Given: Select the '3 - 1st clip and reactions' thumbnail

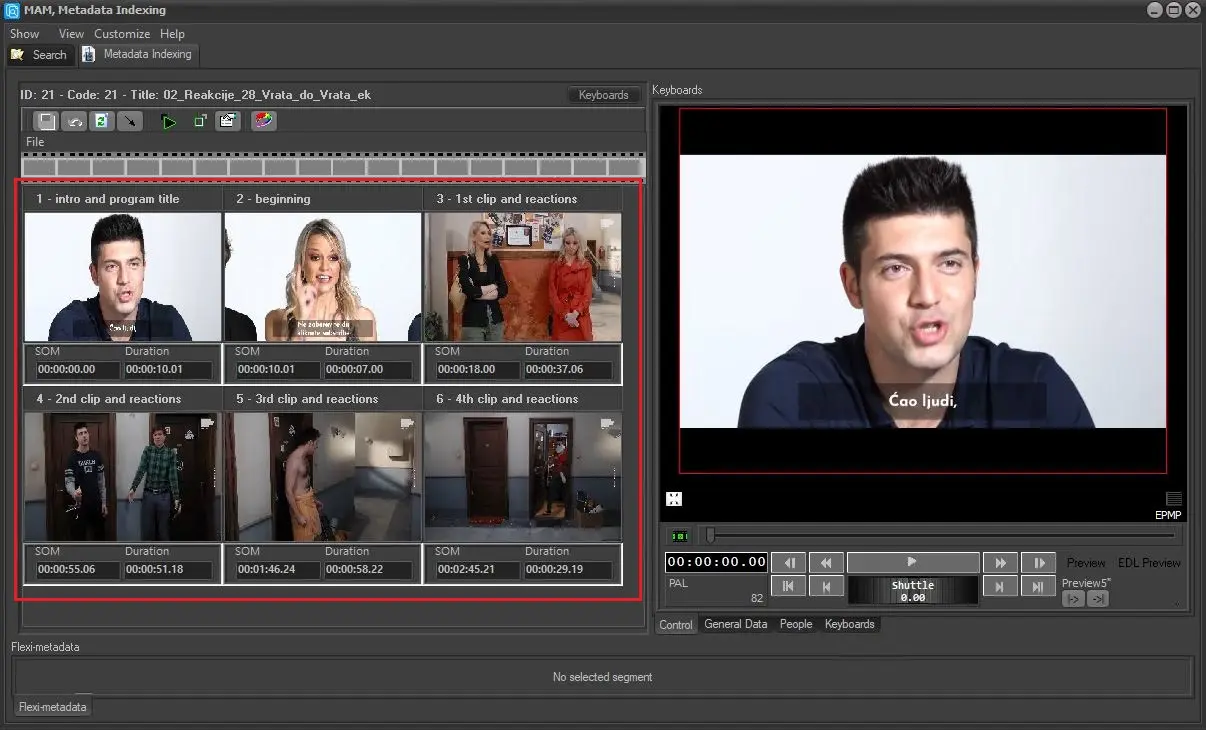Looking at the screenshot, I should [x=523, y=277].
